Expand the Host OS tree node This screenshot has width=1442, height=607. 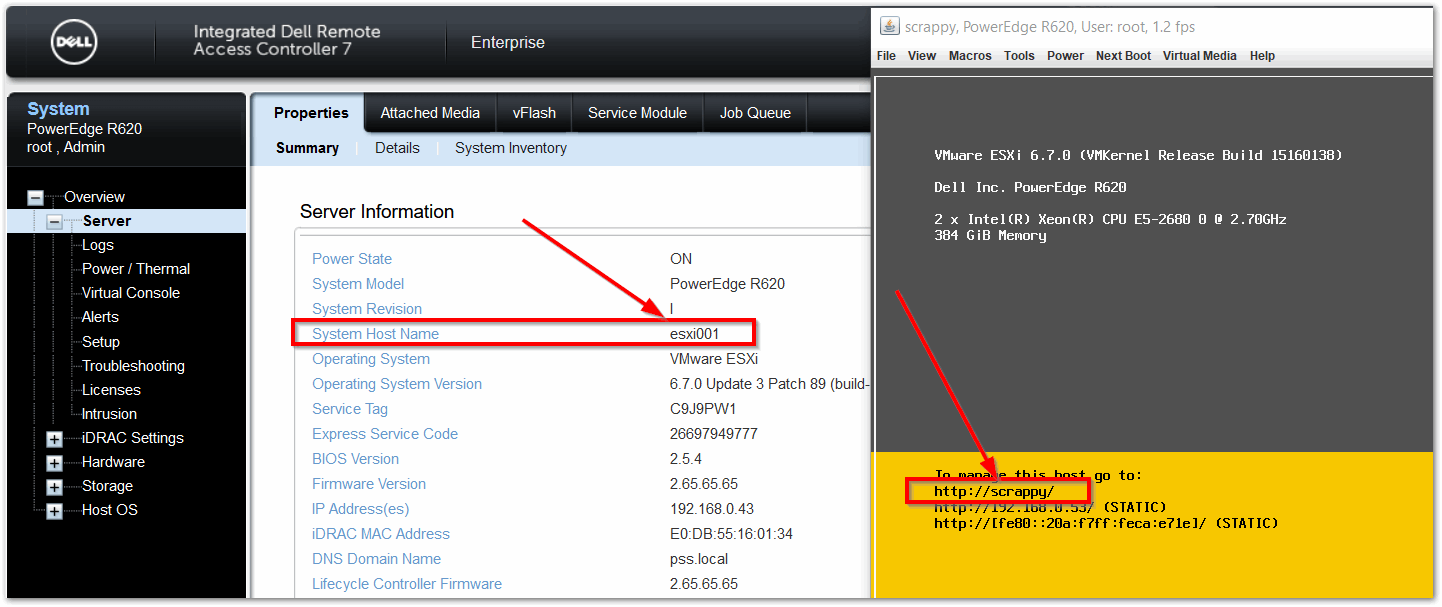click(55, 511)
